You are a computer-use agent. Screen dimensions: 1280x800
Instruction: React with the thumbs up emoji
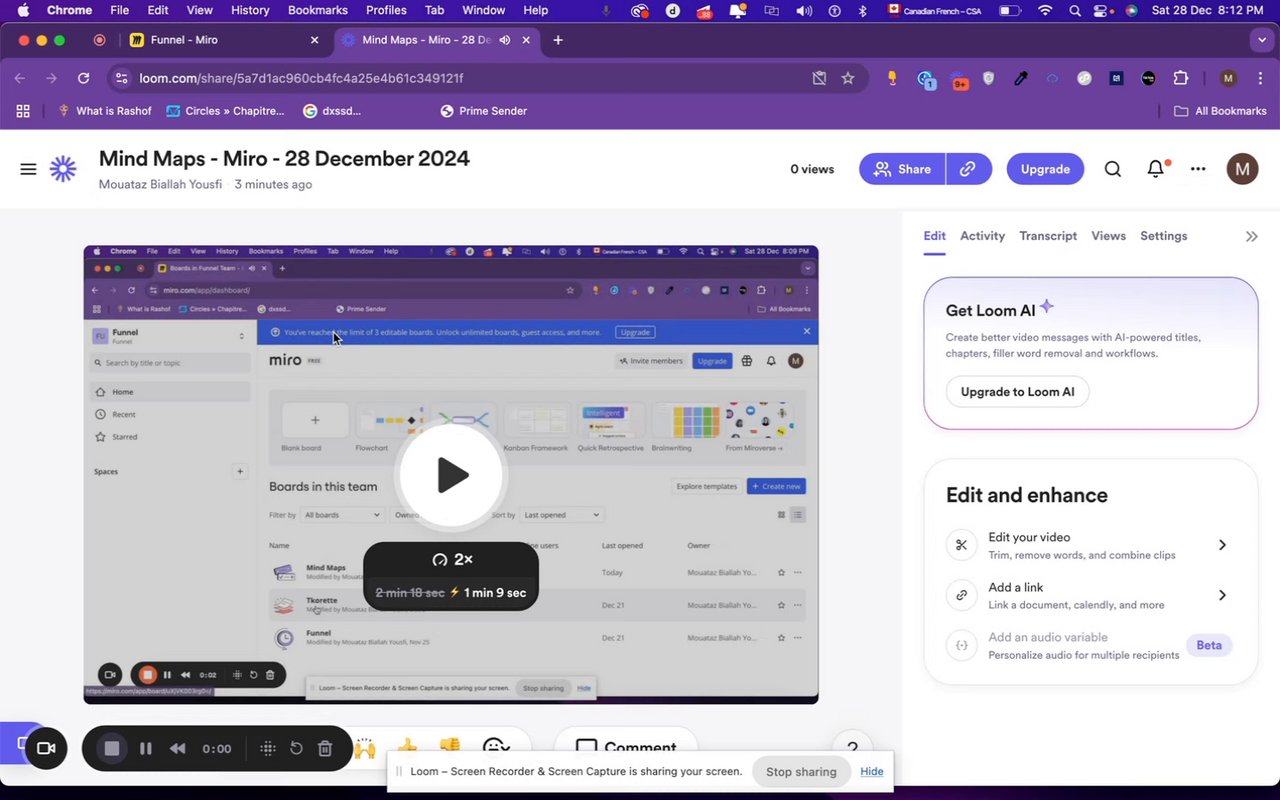[407, 747]
